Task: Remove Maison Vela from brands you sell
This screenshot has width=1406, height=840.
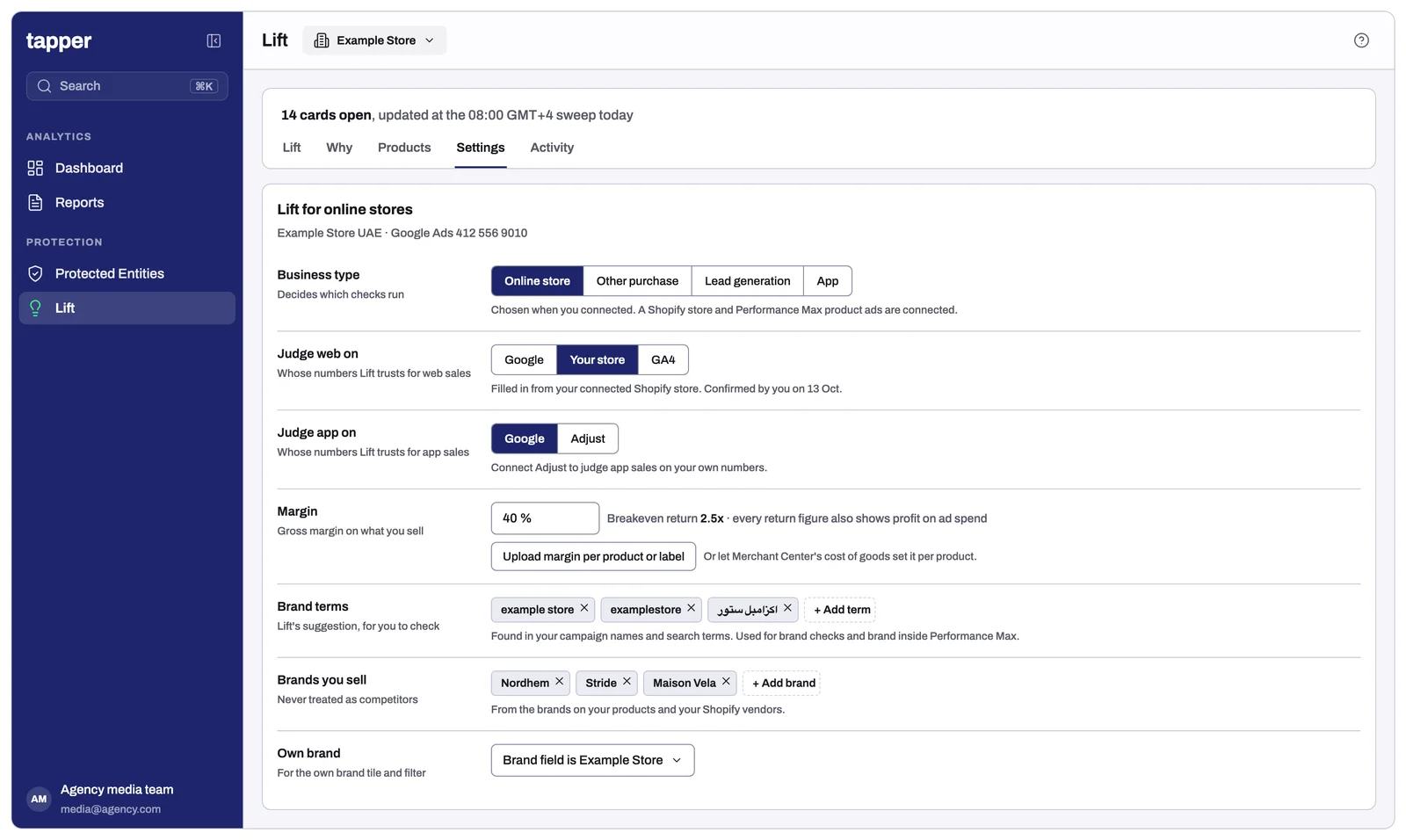Action: [726, 681]
